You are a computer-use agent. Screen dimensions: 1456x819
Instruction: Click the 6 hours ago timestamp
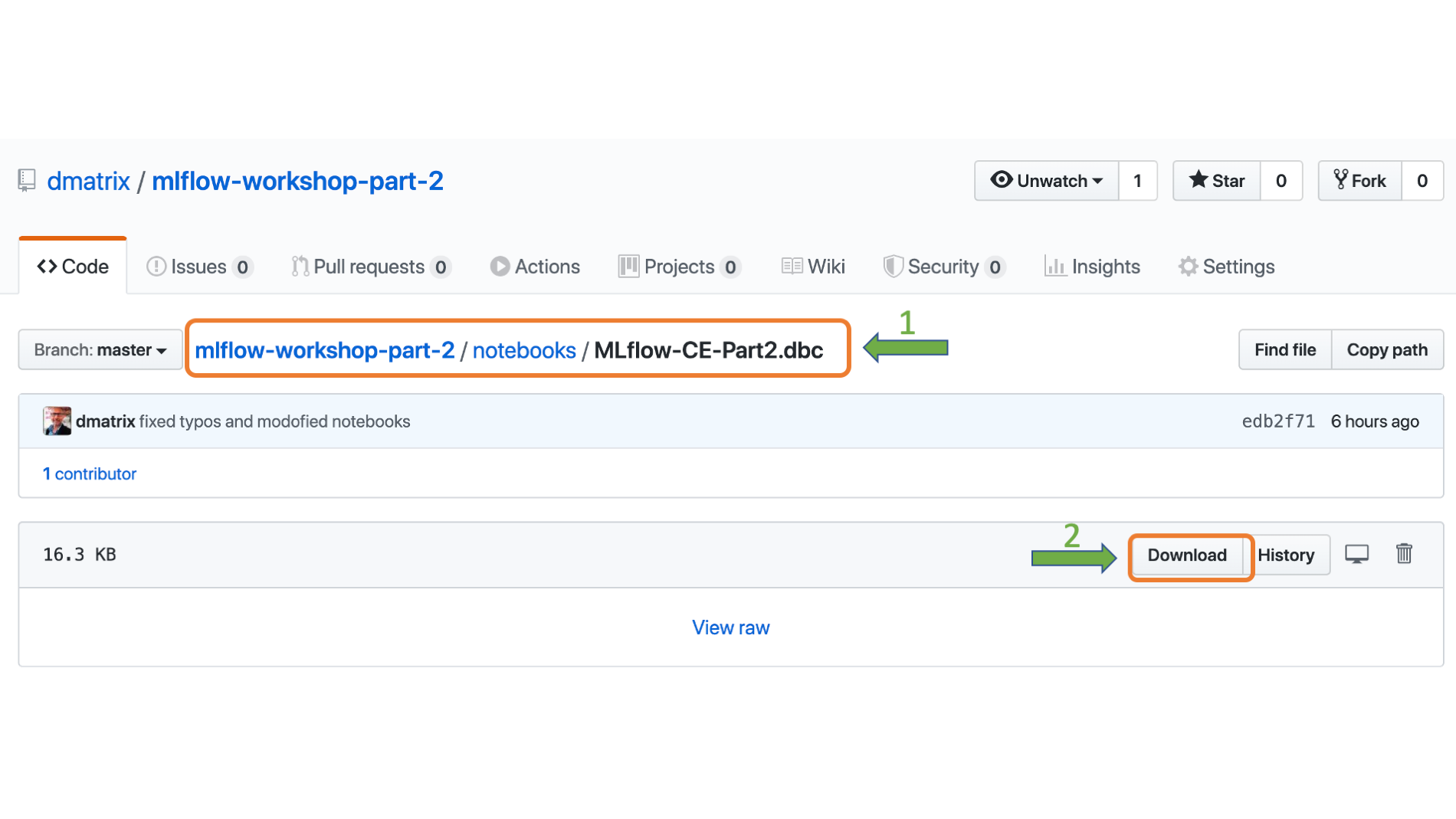(x=1375, y=421)
